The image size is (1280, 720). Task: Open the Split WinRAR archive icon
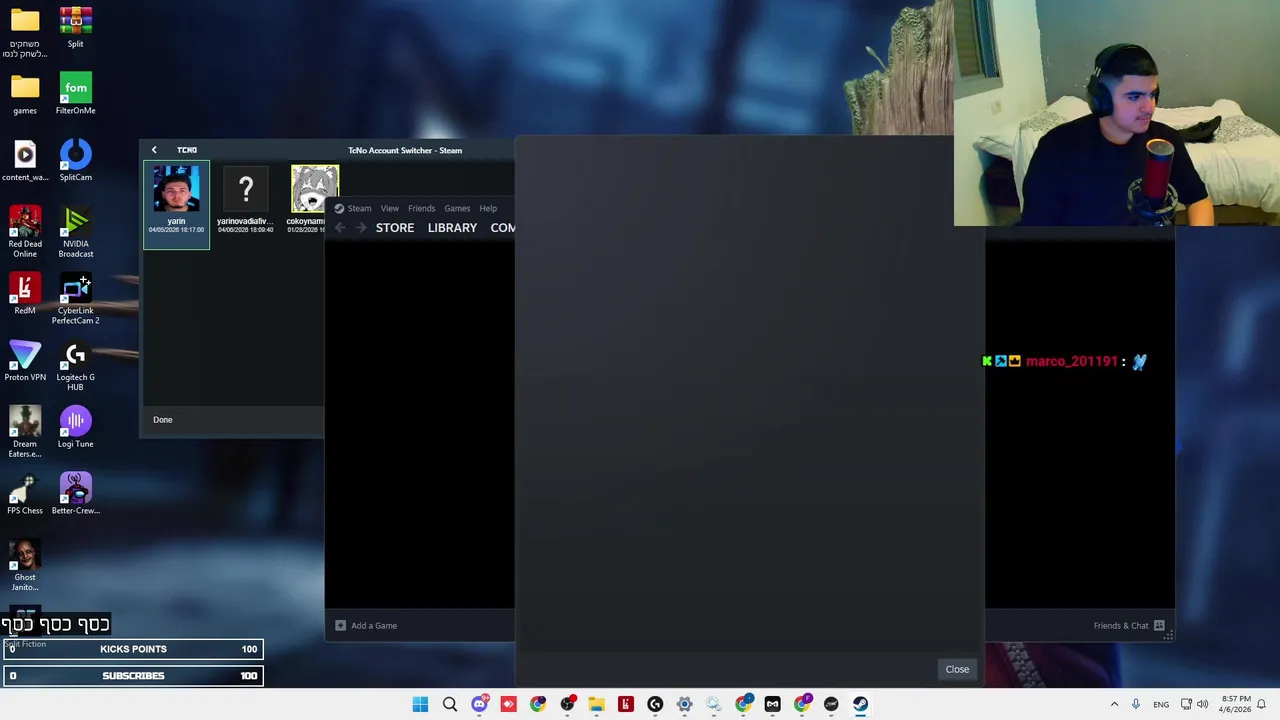(x=75, y=27)
